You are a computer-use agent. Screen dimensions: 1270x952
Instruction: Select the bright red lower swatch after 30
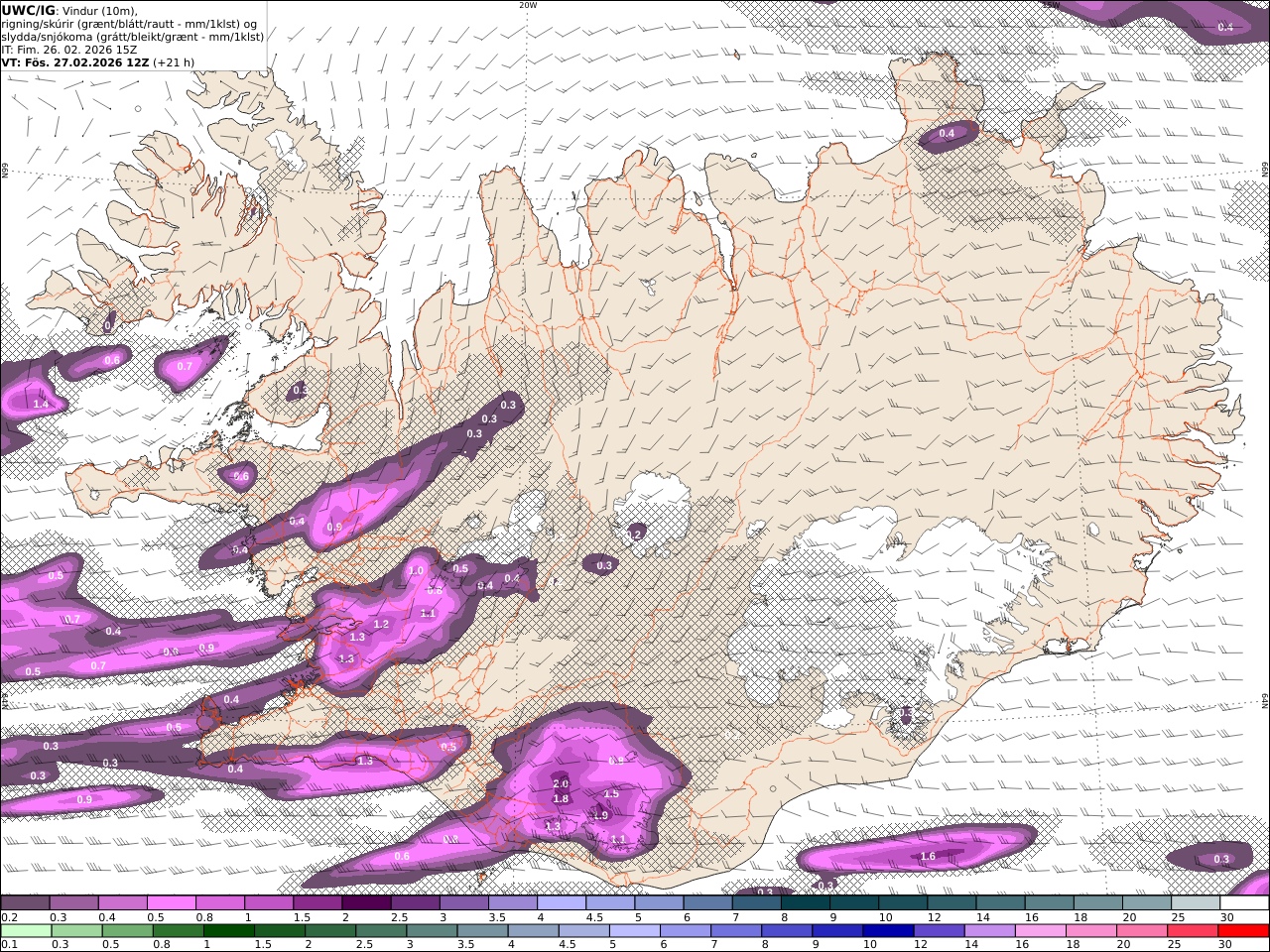1243,931
